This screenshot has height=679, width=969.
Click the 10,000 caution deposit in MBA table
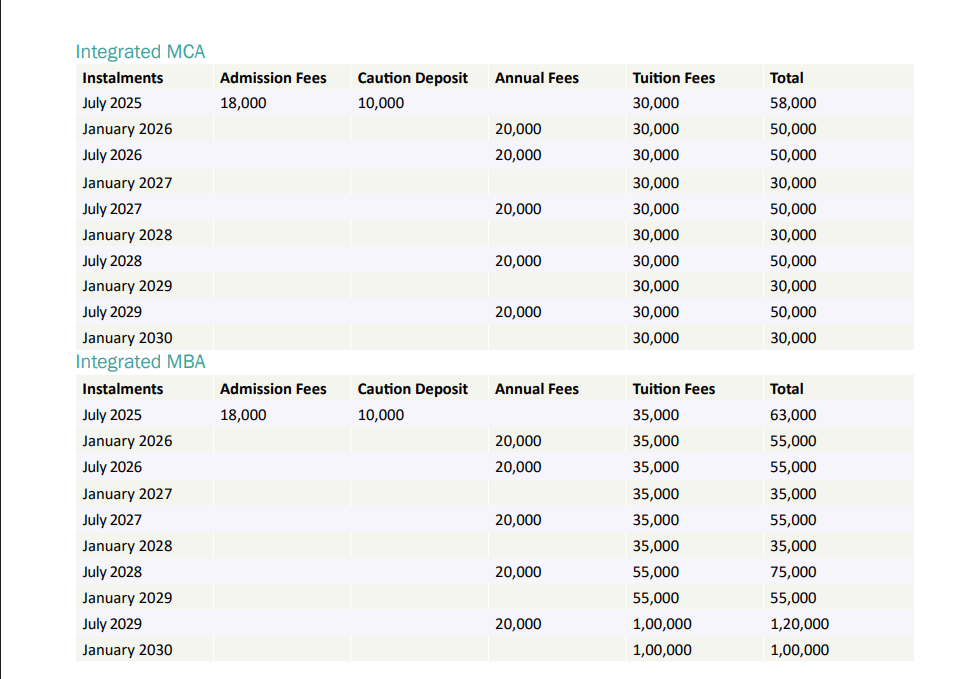[380, 414]
